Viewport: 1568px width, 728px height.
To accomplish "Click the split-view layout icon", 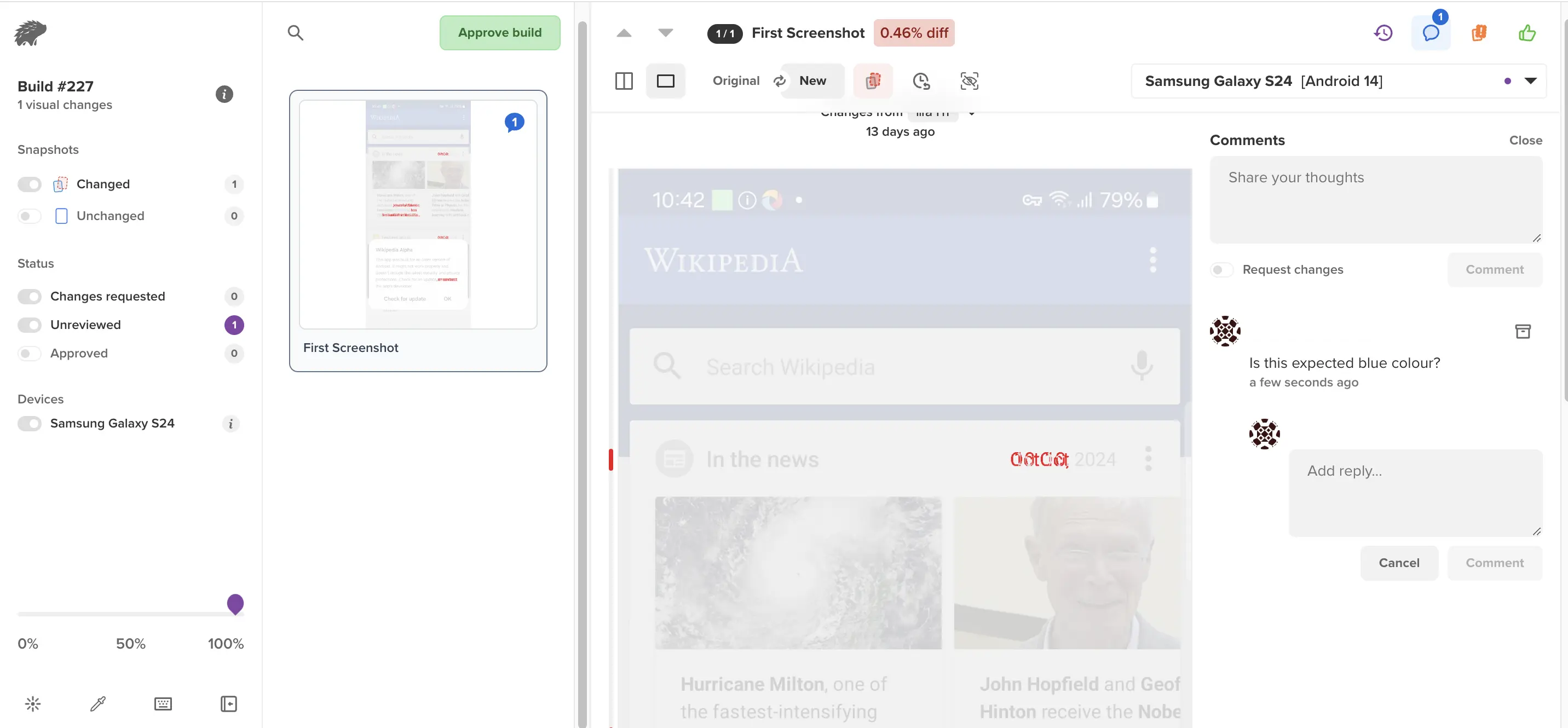I will pyautogui.click(x=624, y=80).
